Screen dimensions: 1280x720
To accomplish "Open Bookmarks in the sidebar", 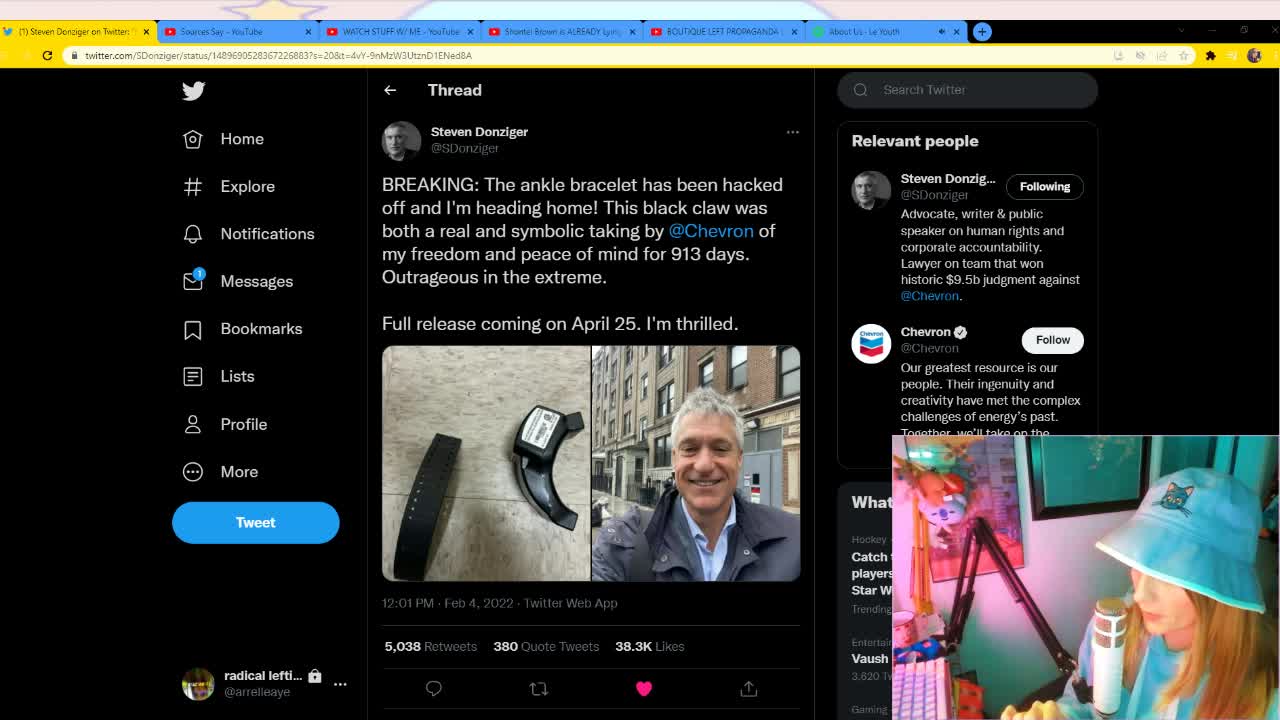I will tap(243, 329).
